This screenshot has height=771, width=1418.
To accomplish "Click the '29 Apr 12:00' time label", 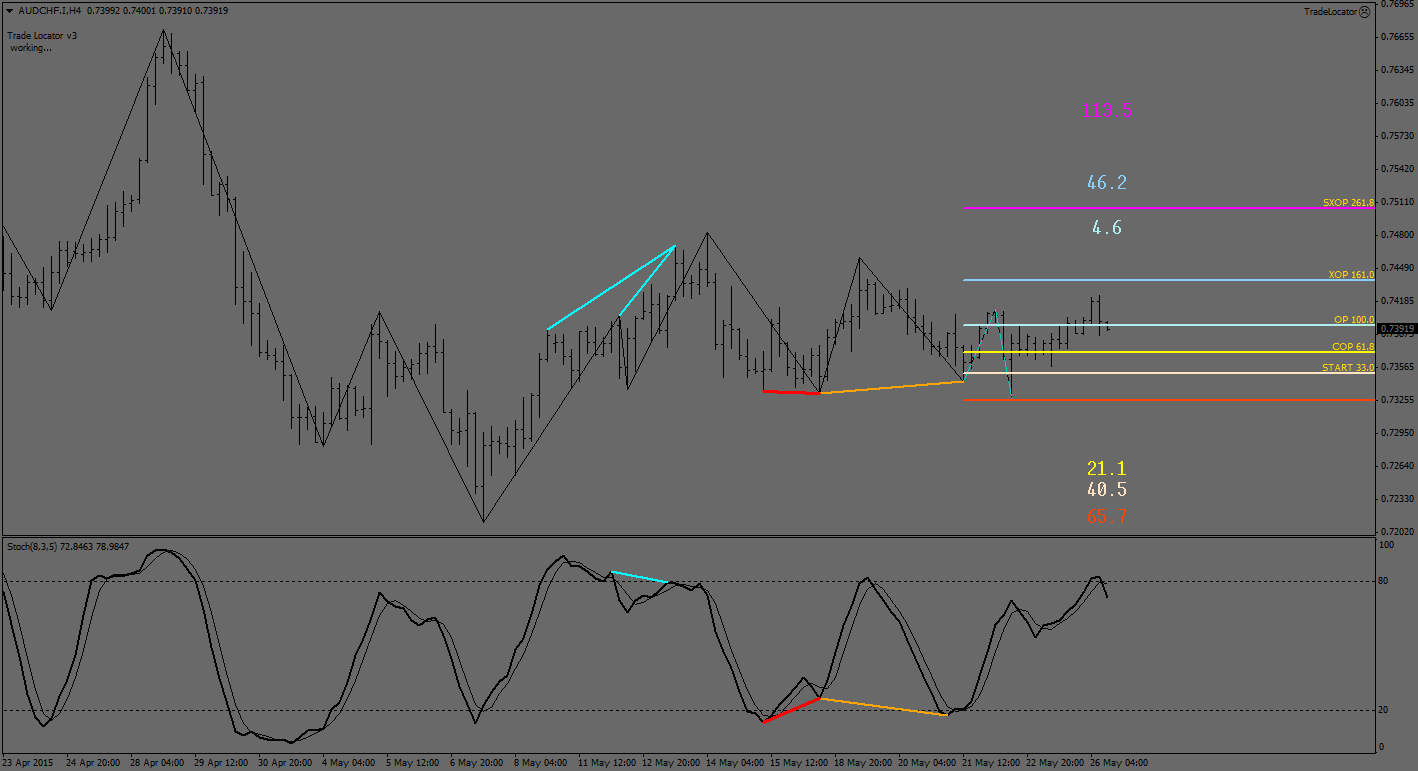I will (222, 762).
